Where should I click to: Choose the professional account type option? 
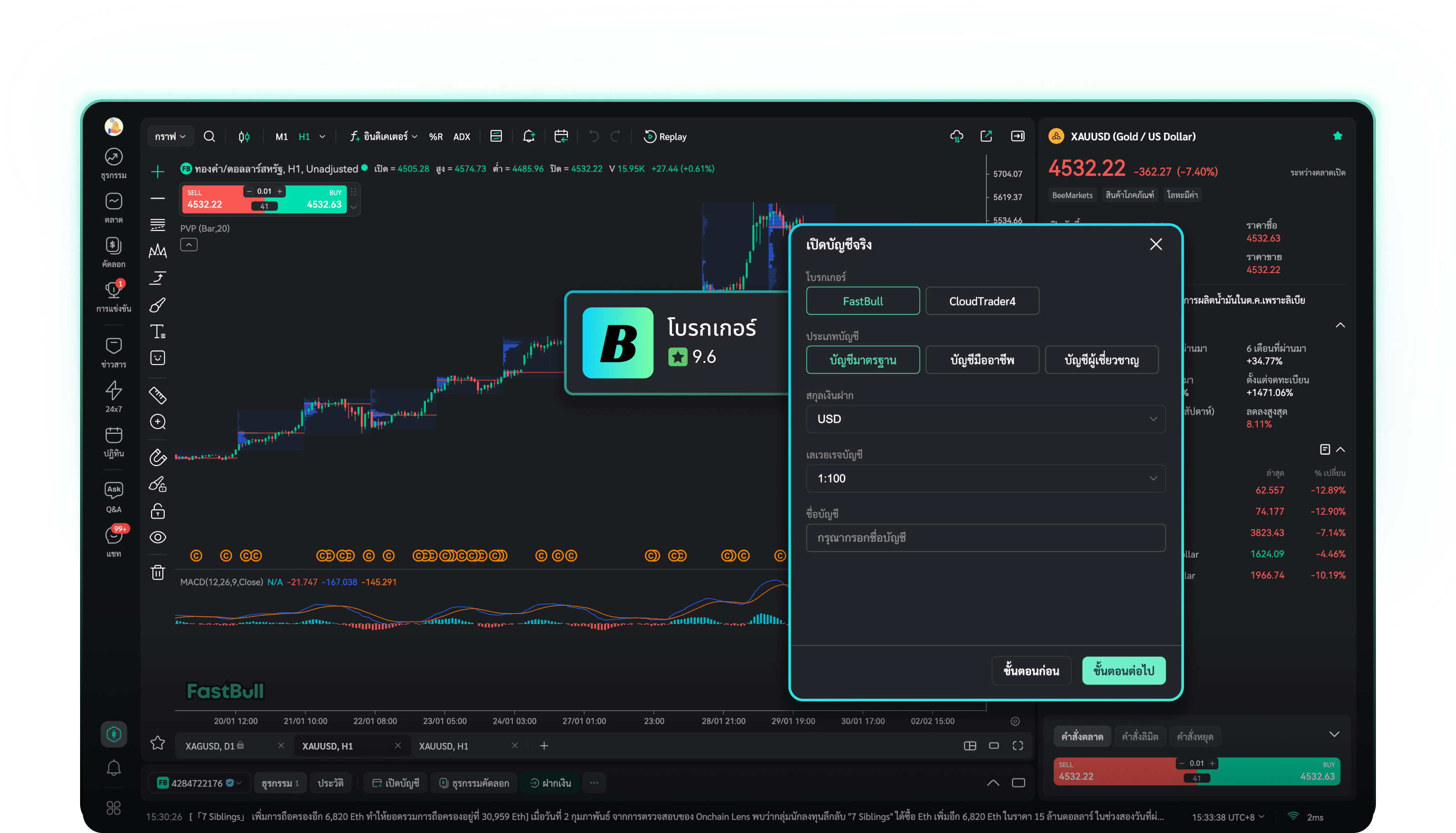[982, 360]
